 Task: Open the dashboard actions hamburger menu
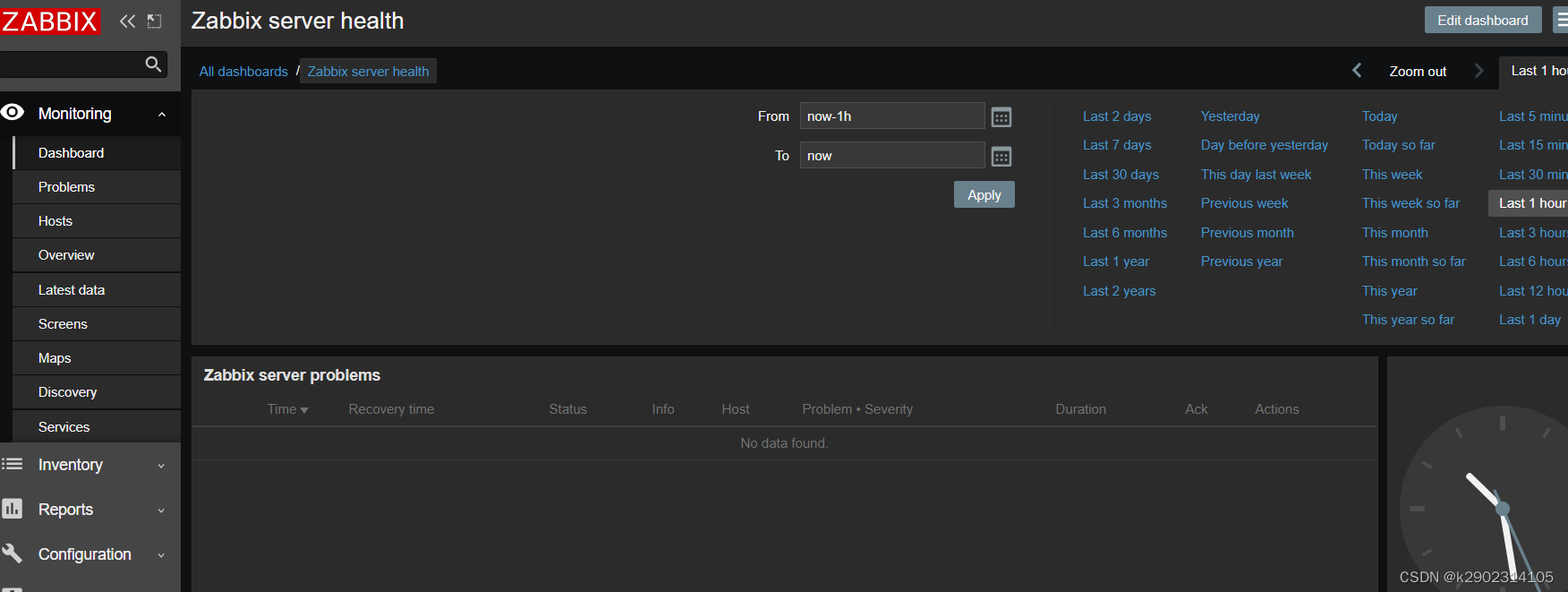click(x=1562, y=20)
